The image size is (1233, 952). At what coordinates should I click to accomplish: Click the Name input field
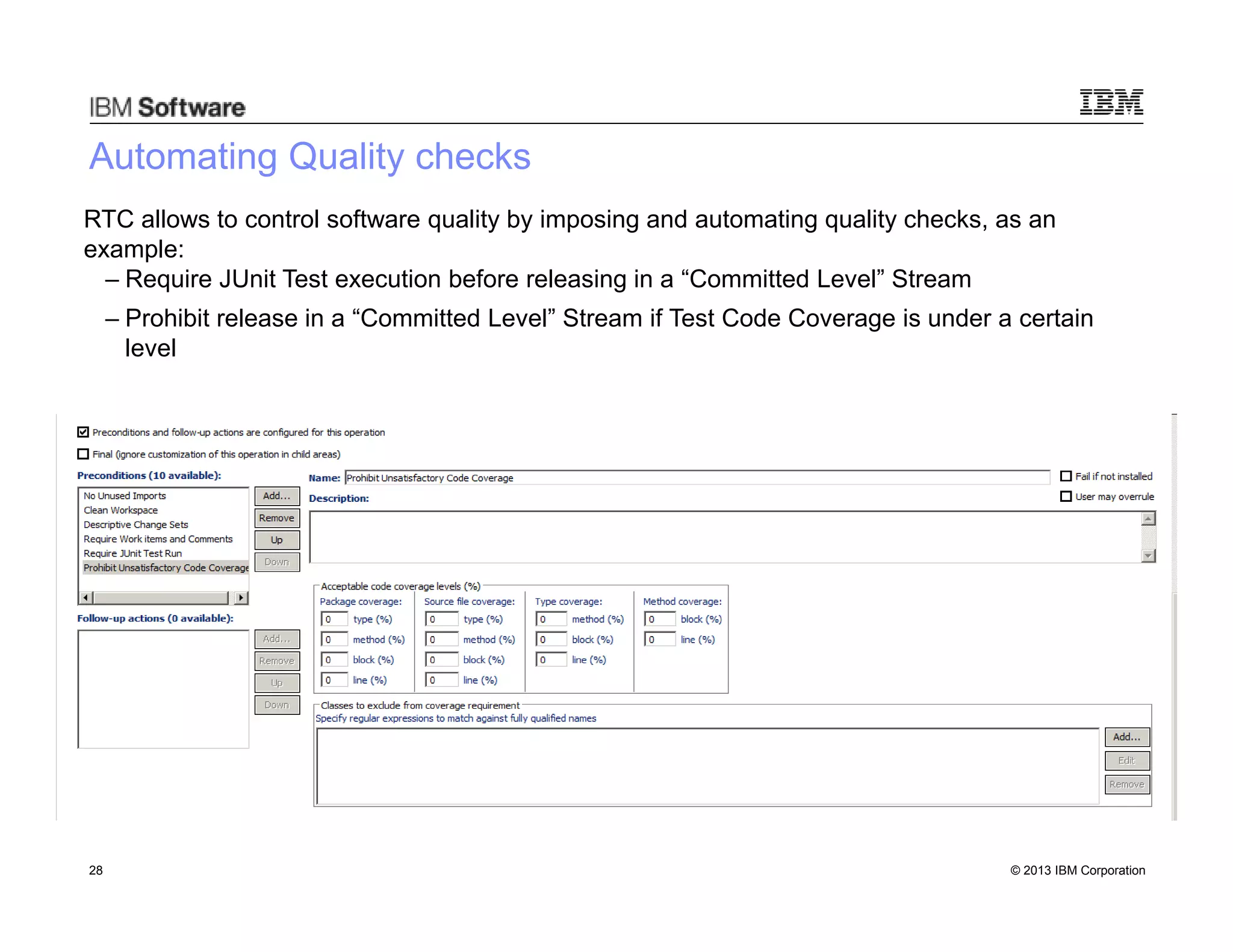click(697, 478)
